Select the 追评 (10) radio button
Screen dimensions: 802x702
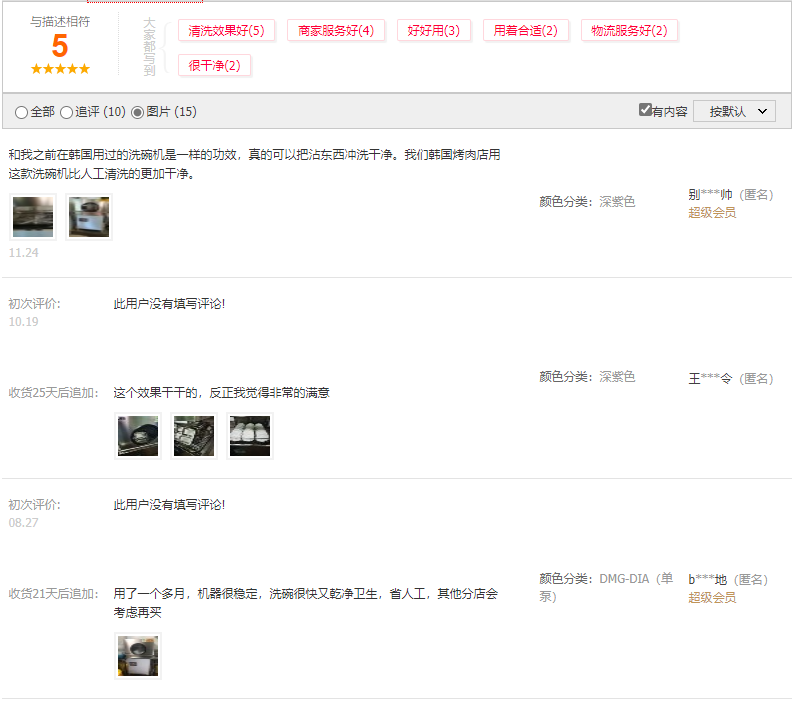[x=65, y=113]
